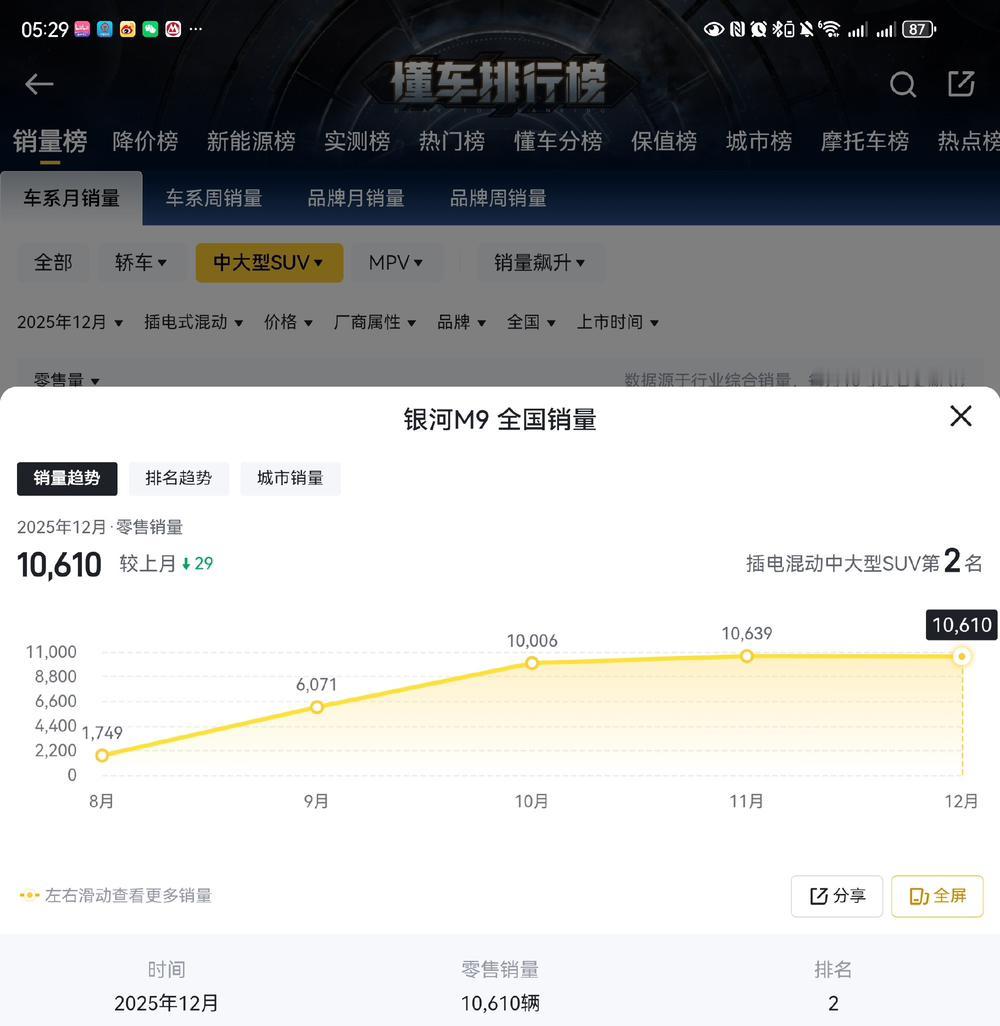Select 品牌周销量 sub-tab
The width and height of the screenshot is (1000, 1026).
(x=498, y=198)
